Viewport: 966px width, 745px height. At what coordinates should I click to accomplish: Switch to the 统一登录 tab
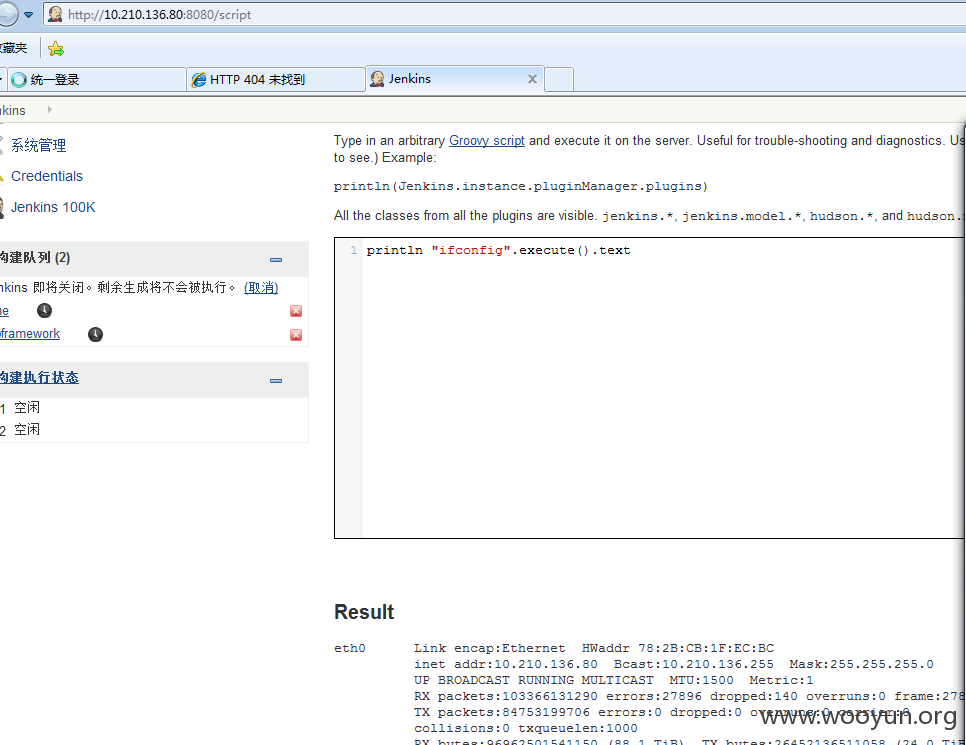tap(95, 79)
